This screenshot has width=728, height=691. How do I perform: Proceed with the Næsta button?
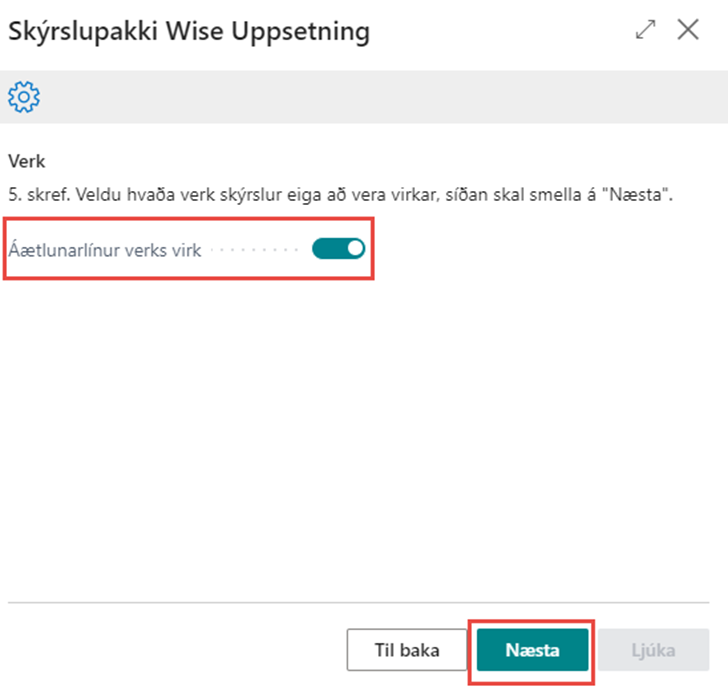pyautogui.click(x=532, y=650)
